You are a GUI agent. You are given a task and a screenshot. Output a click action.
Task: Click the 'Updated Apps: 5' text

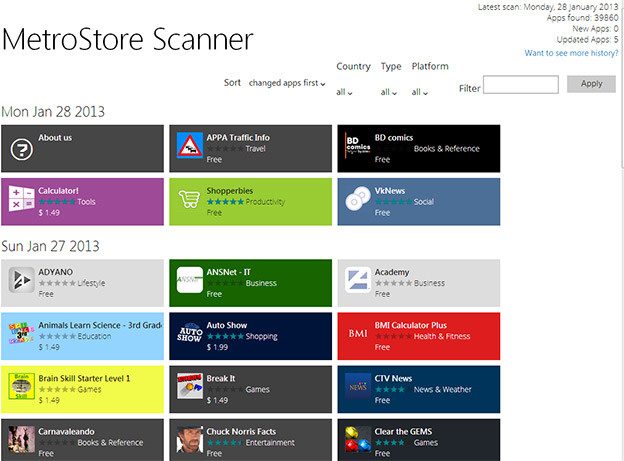(x=587, y=39)
